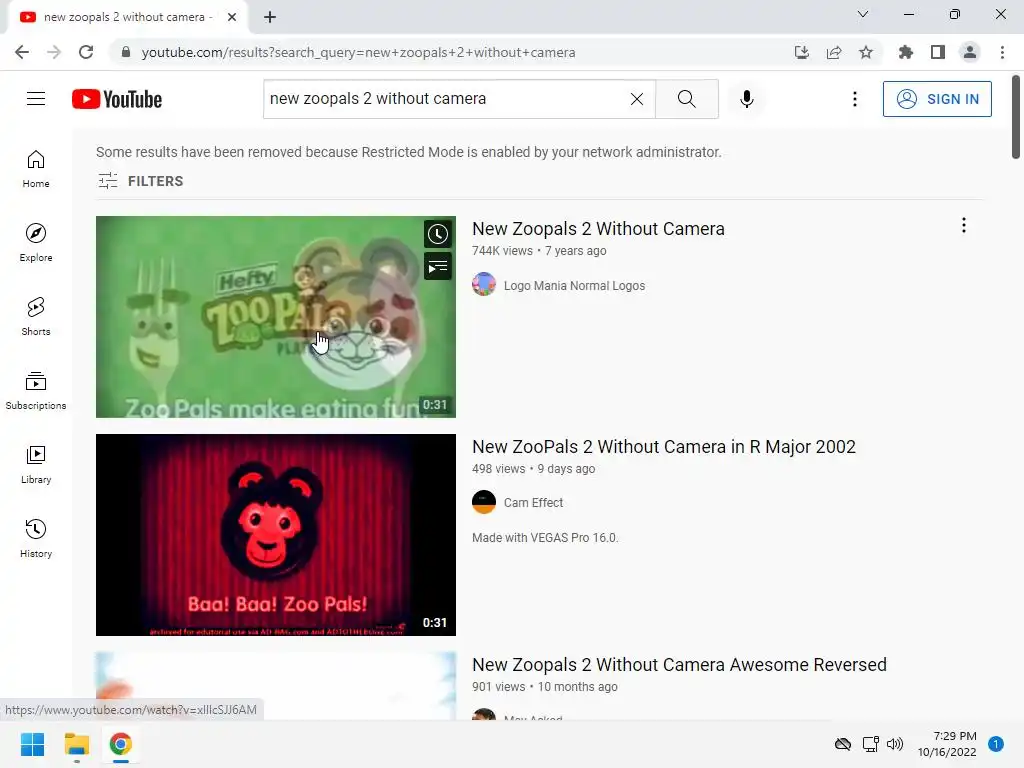Click Chrome icon in taskbar

click(x=121, y=744)
